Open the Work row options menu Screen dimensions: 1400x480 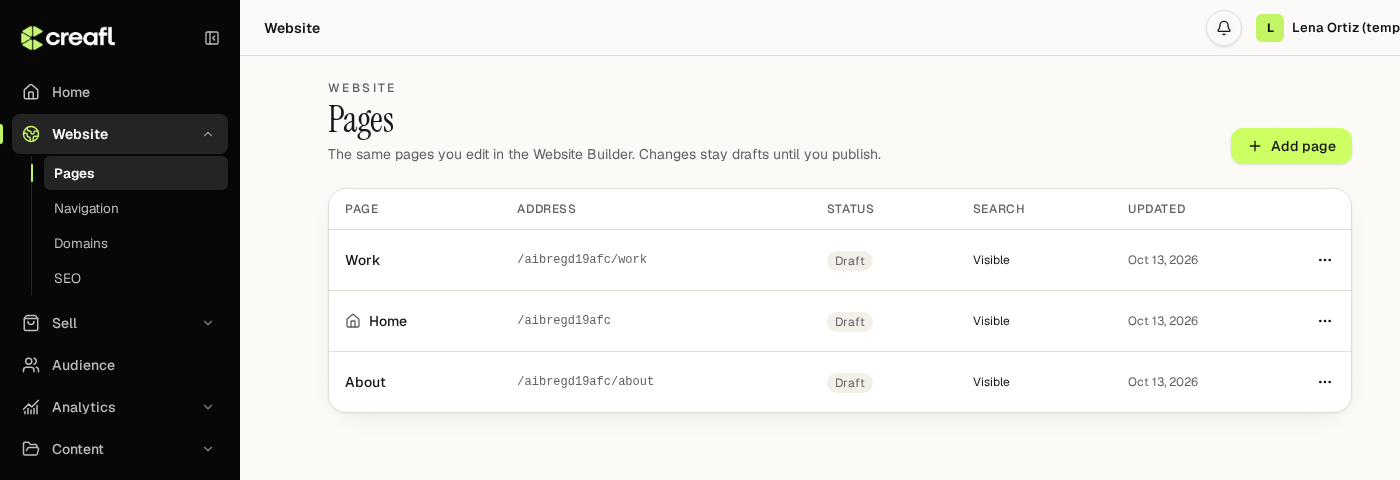click(1325, 260)
